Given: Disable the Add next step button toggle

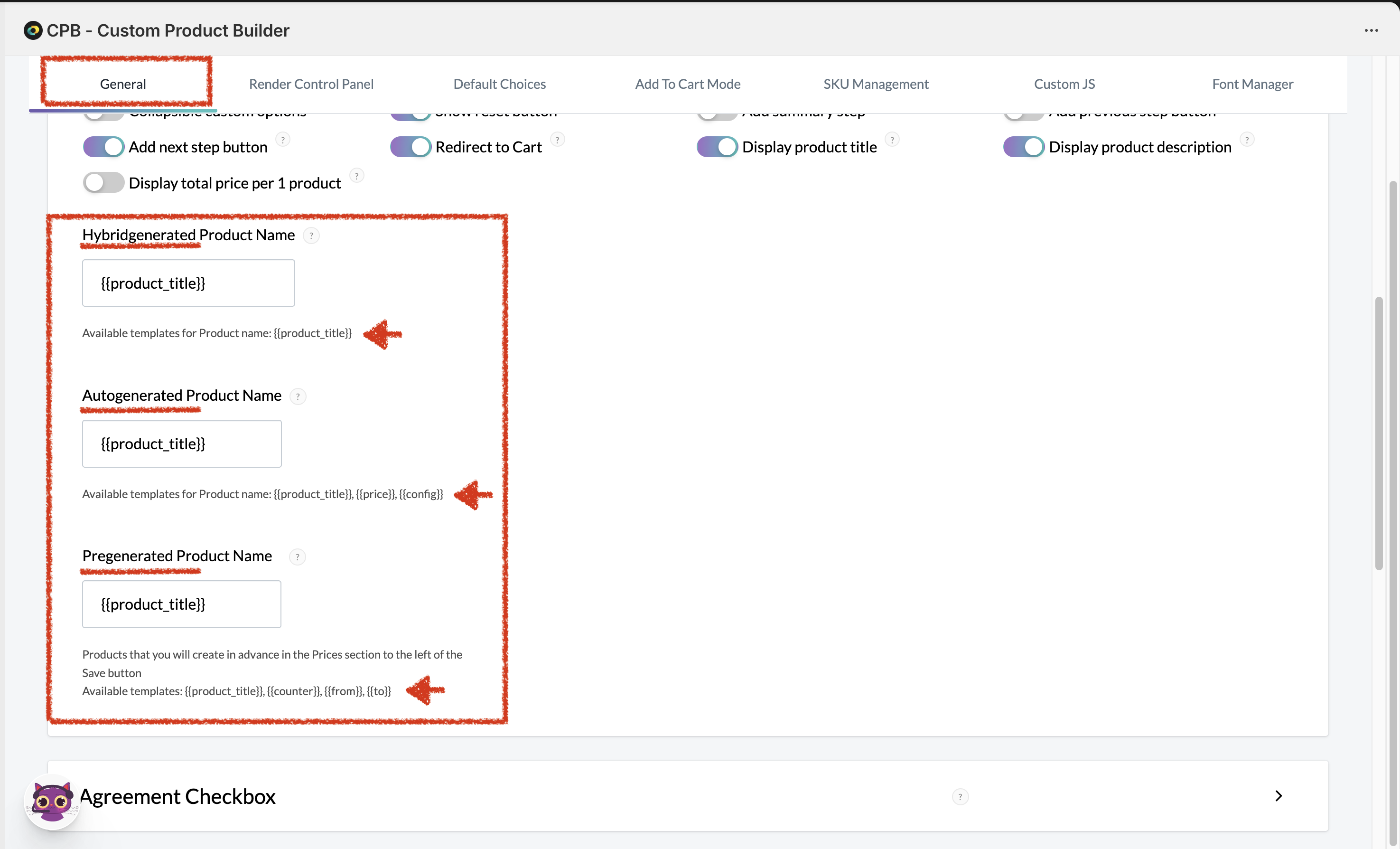Looking at the screenshot, I should tap(104, 147).
